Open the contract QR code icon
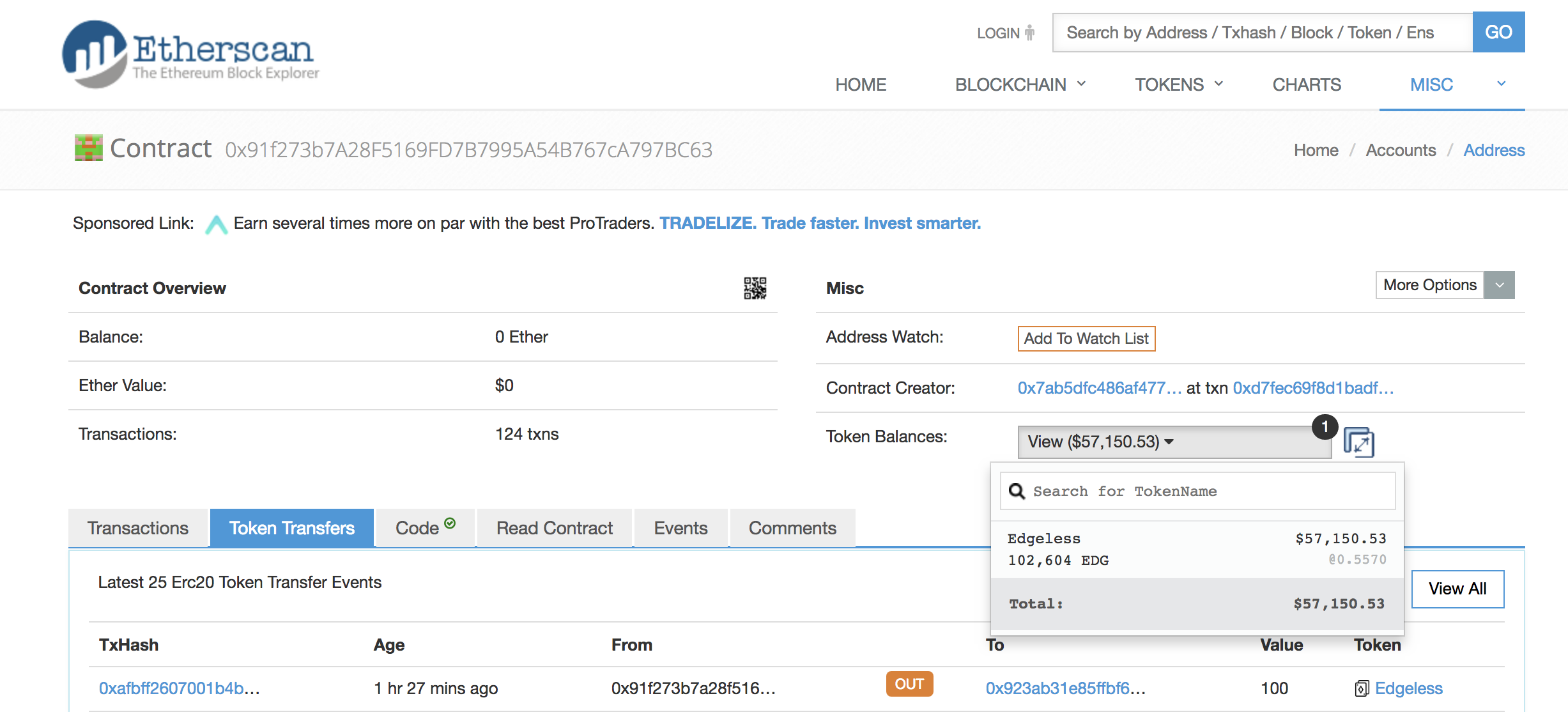The height and width of the screenshot is (712, 1568). tap(755, 288)
